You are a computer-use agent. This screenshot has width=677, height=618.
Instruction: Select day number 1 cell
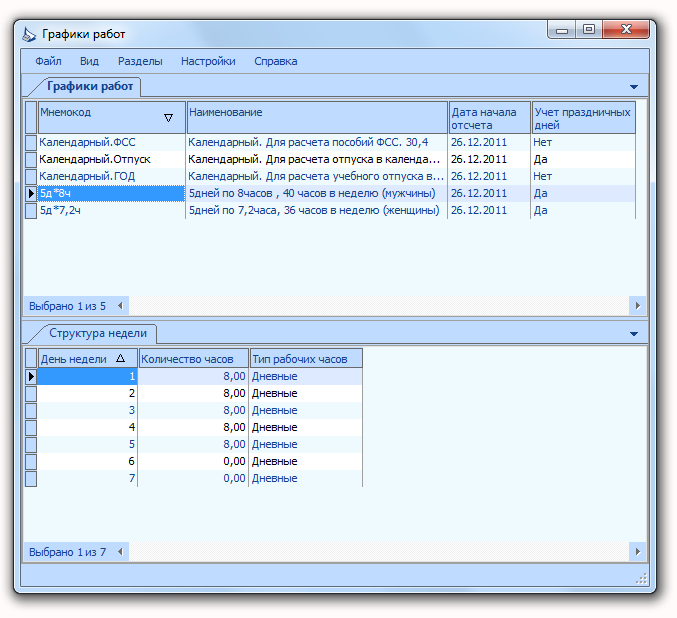87,377
